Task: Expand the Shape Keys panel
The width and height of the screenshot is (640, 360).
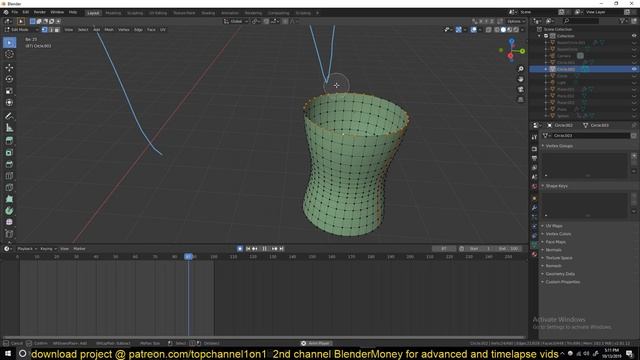Action: click(x=556, y=186)
